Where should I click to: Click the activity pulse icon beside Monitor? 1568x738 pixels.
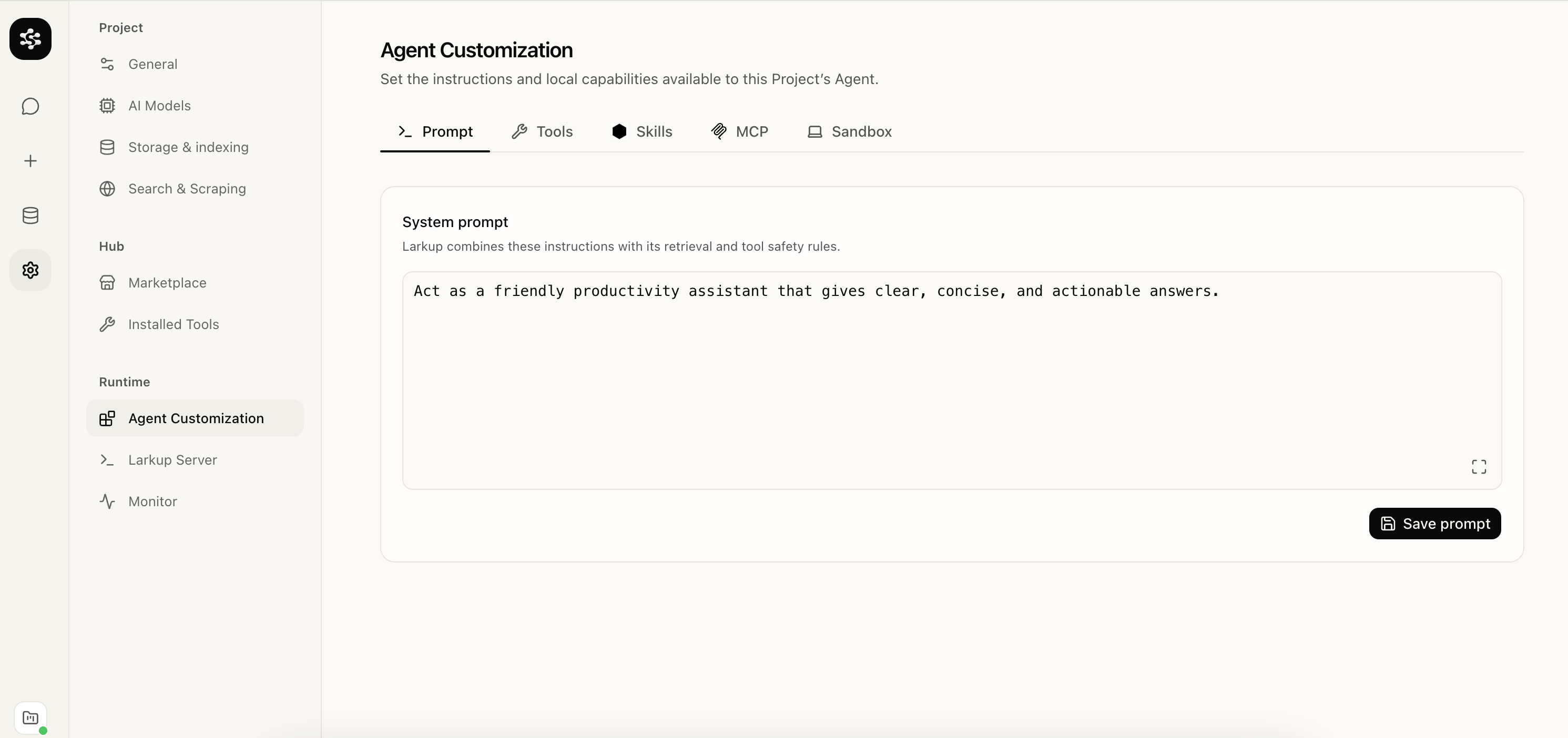tap(107, 501)
